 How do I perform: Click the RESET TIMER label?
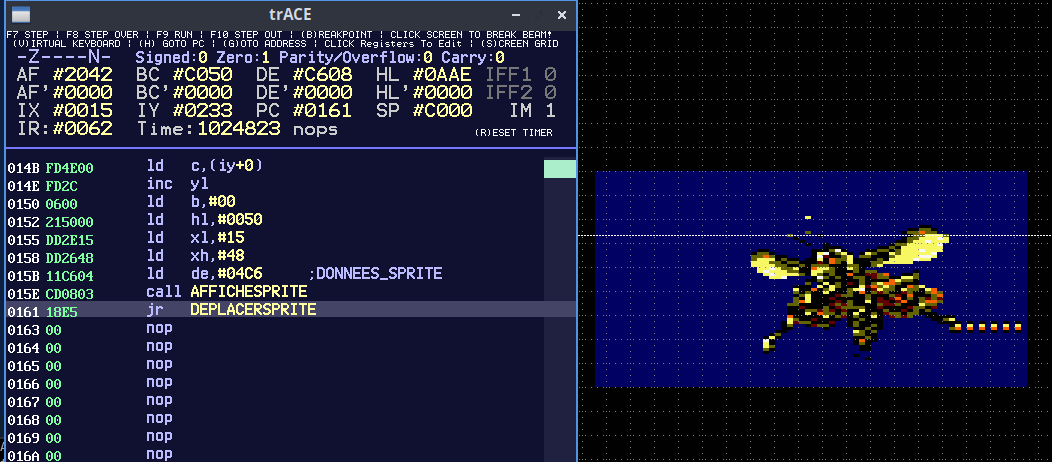pyautogui.click(x=515, y=132)
